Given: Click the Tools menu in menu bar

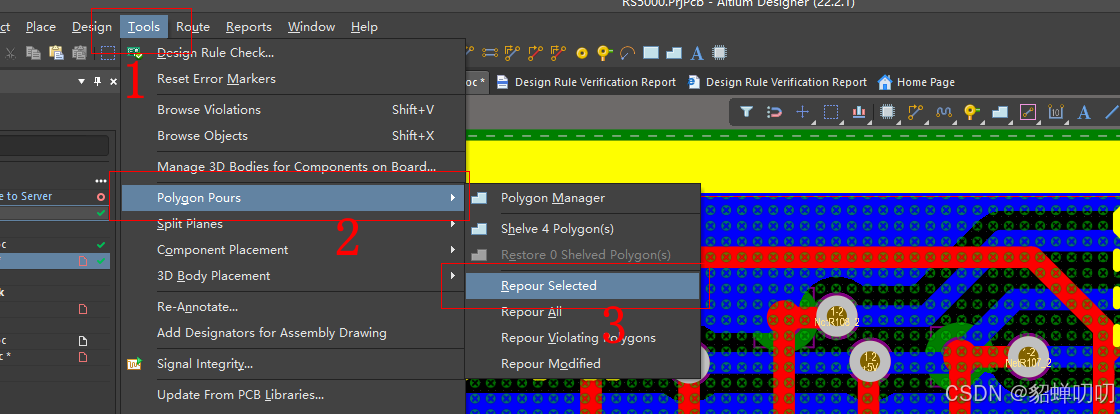Looking at the screenshot, I should coord(144,26).
